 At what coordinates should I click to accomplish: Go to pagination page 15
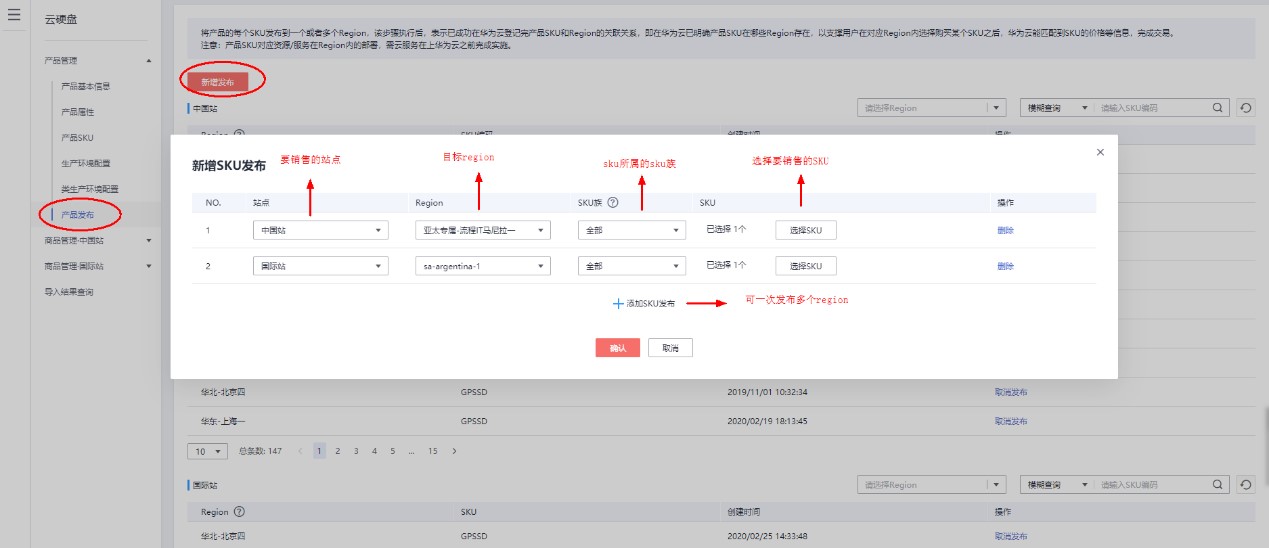(x=433, y=451)
